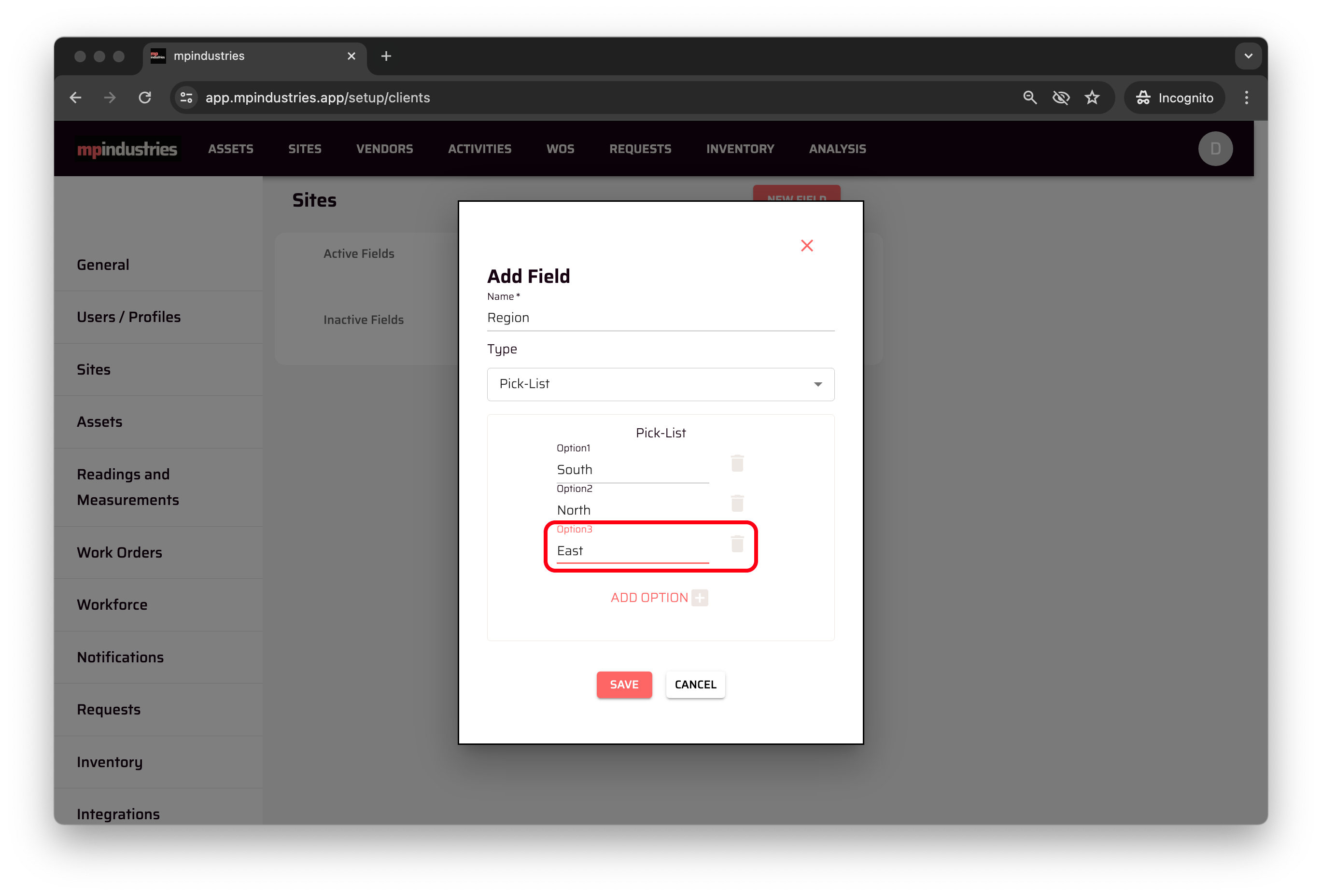Delete the North option with trash icon

click(737, 504)
